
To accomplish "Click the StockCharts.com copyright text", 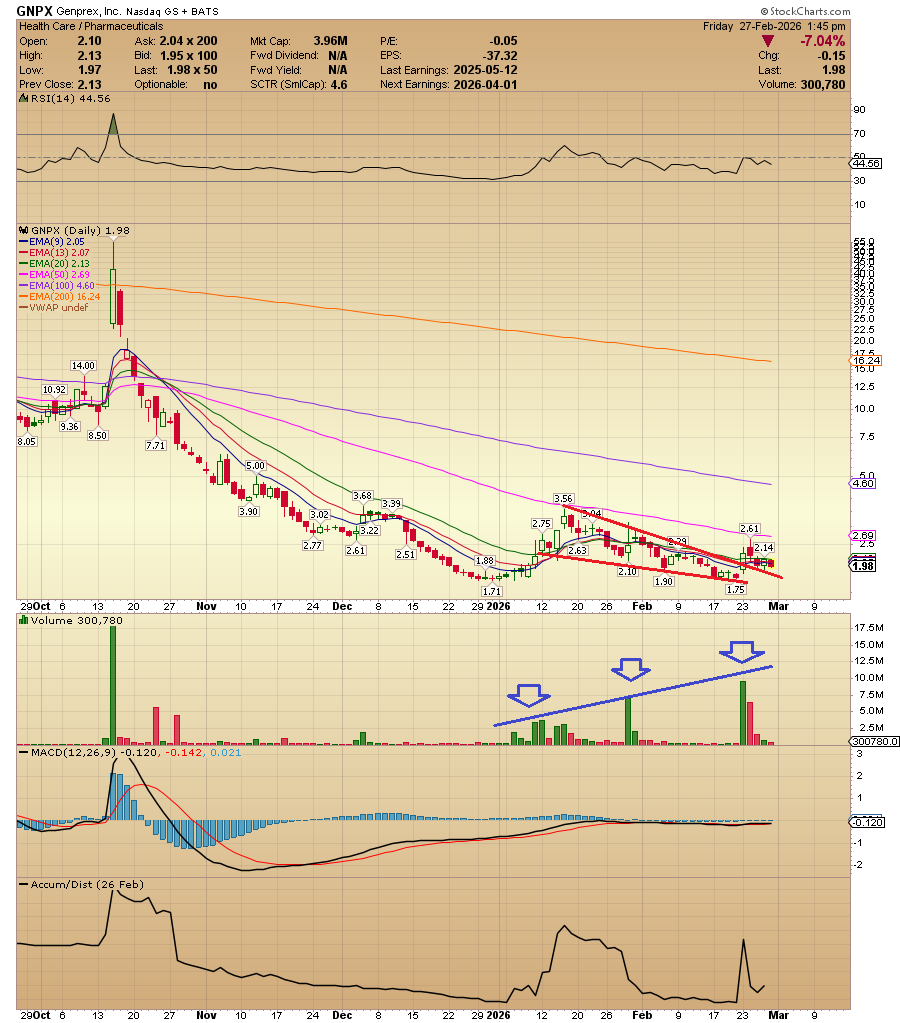I will click(805, 11).
